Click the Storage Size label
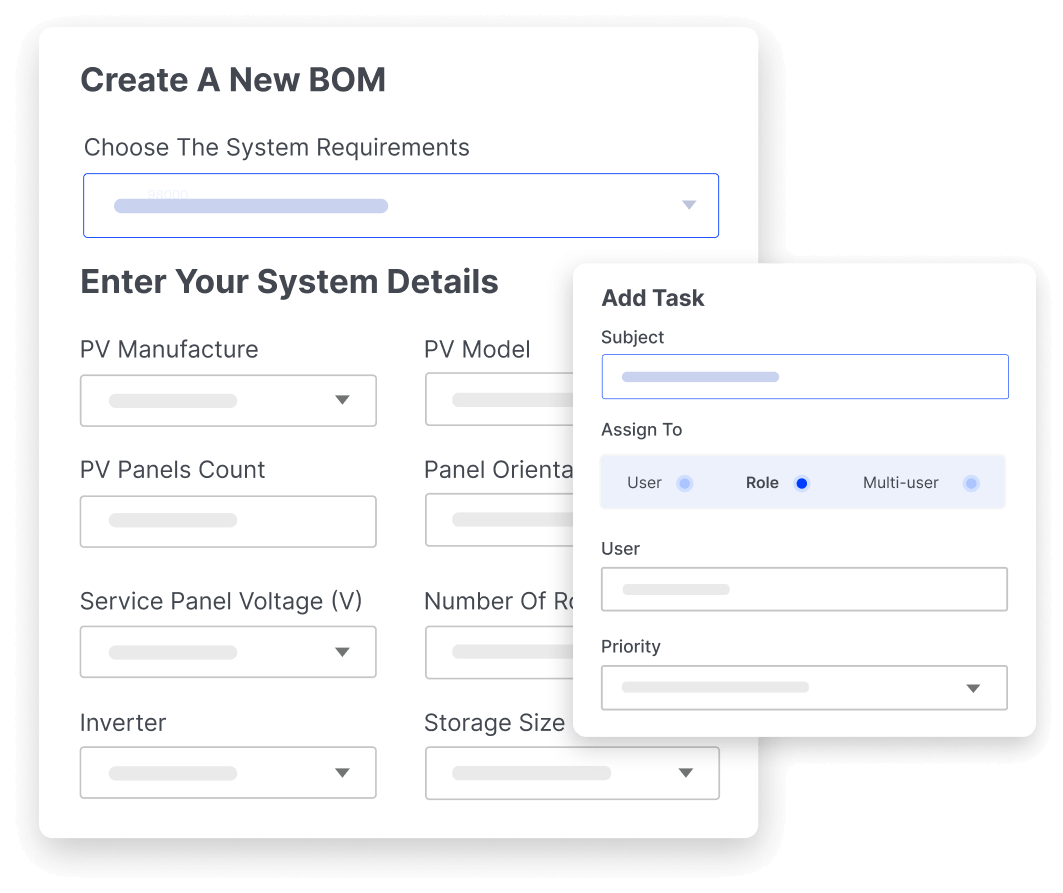The width and height of the screenshot is (1063, 893). tap(494, 723)
